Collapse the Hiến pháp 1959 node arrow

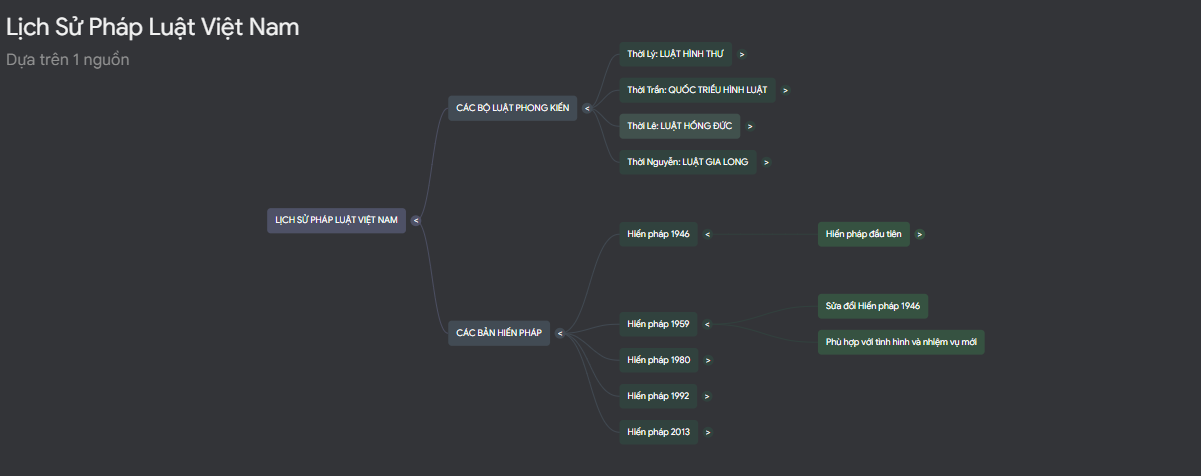[x=707, y=324]
